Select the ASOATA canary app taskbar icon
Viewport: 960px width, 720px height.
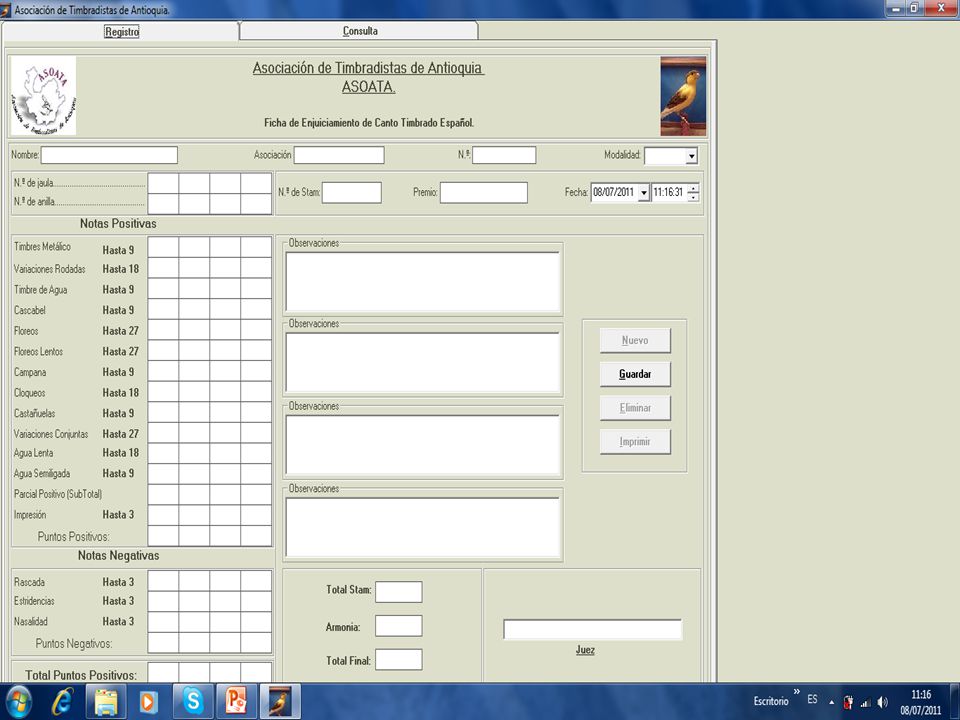(x=280, y=702)
